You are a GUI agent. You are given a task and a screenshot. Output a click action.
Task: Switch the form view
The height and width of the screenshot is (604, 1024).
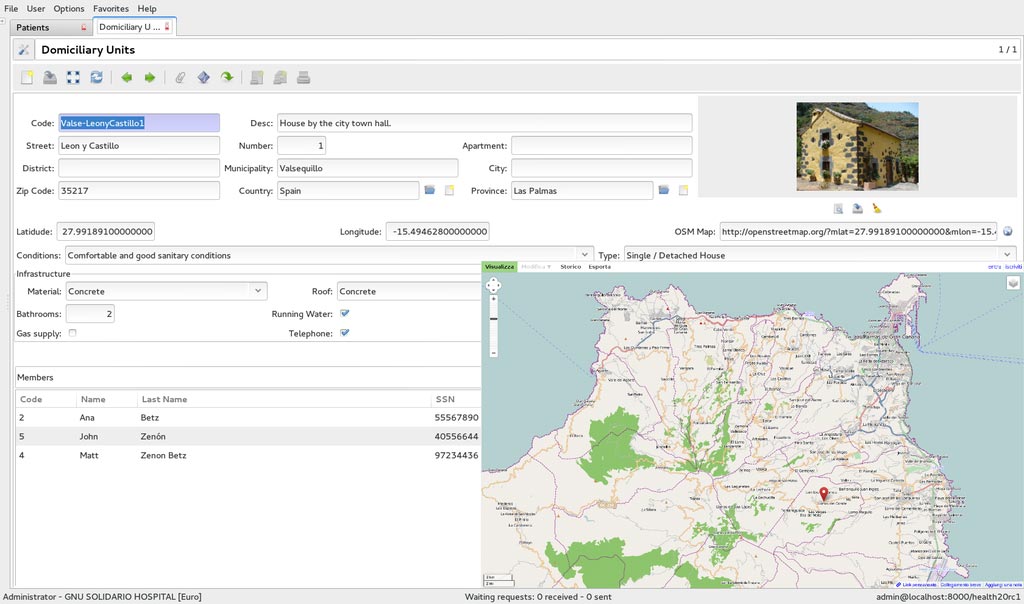[x=72, y=77]
